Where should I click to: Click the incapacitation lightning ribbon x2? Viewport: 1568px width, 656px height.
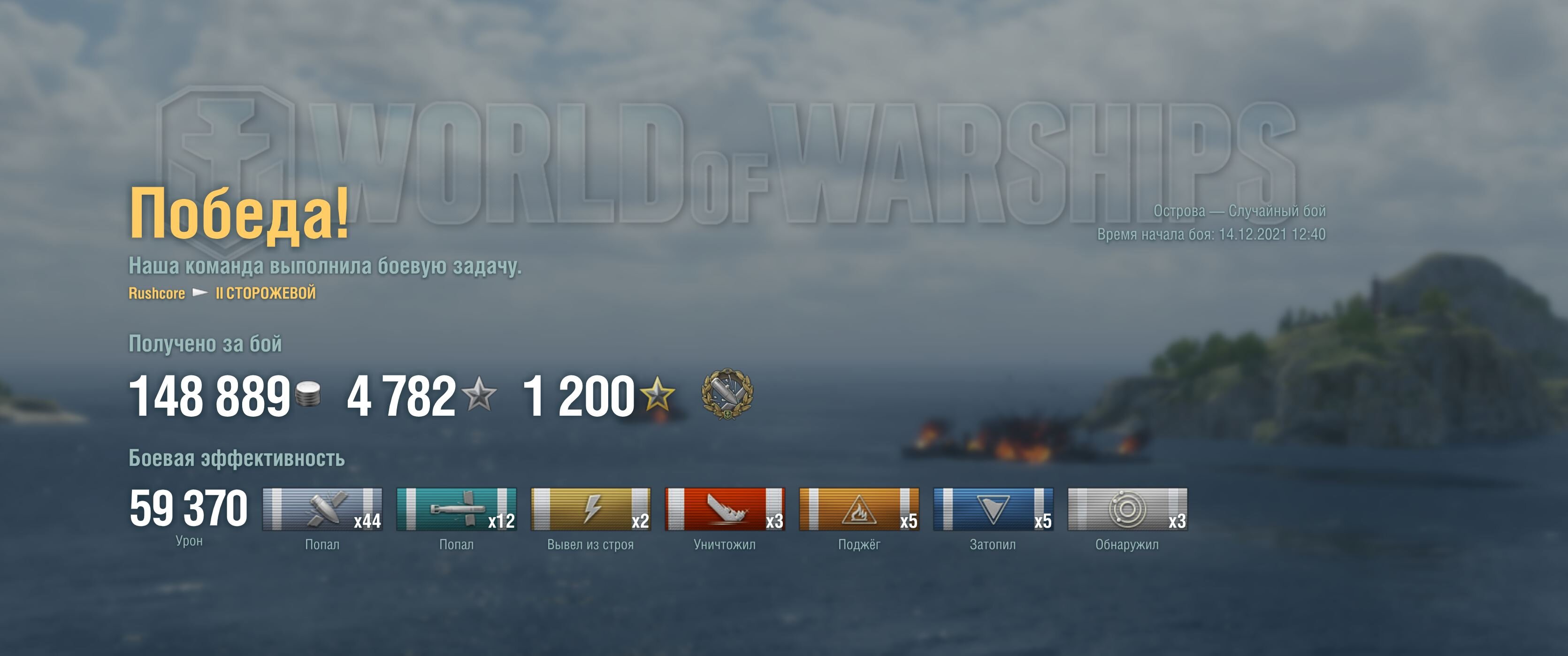(590, 509)
